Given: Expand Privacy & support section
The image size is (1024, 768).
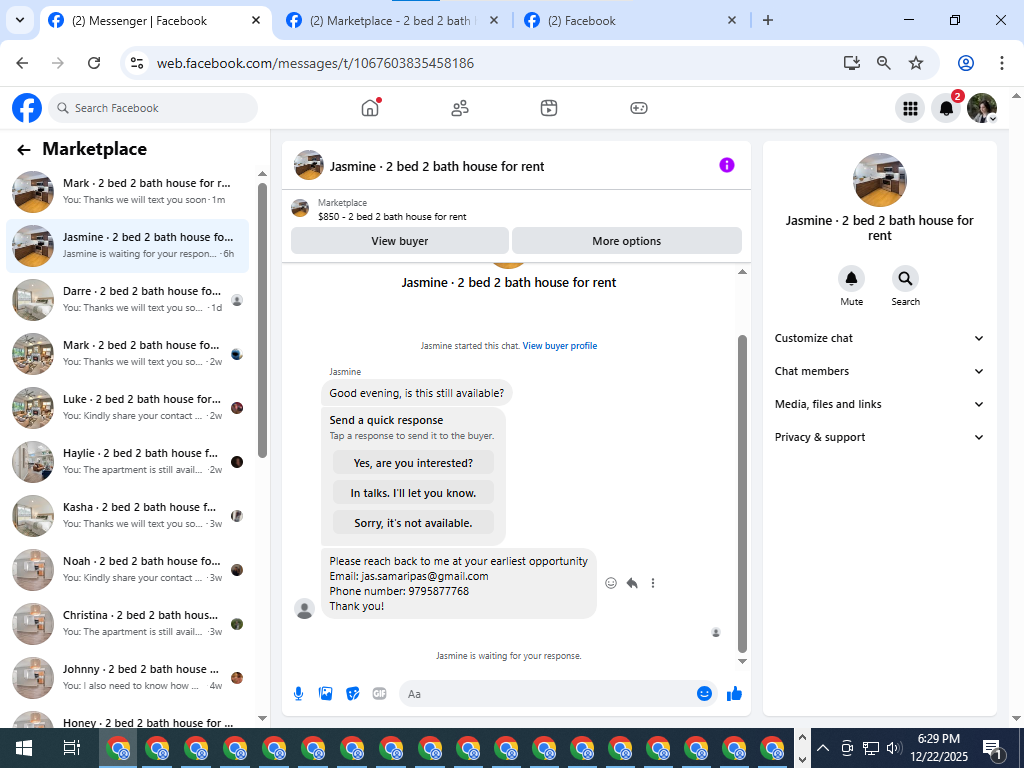Looking at the screenshot, I should (879, 437).
